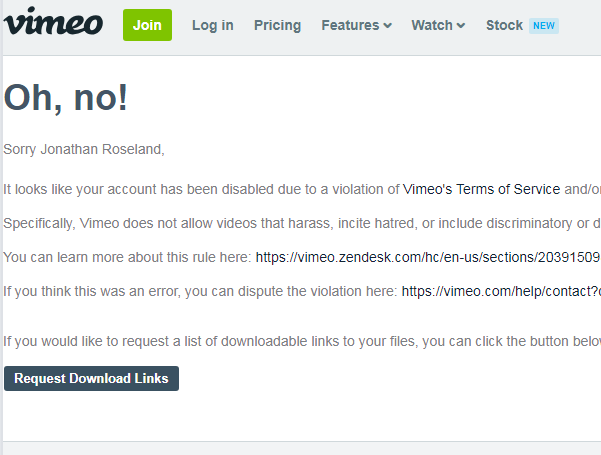Click the line starting 'If you would like to request'
Screen dimensions: 601x455
point(302,341)
